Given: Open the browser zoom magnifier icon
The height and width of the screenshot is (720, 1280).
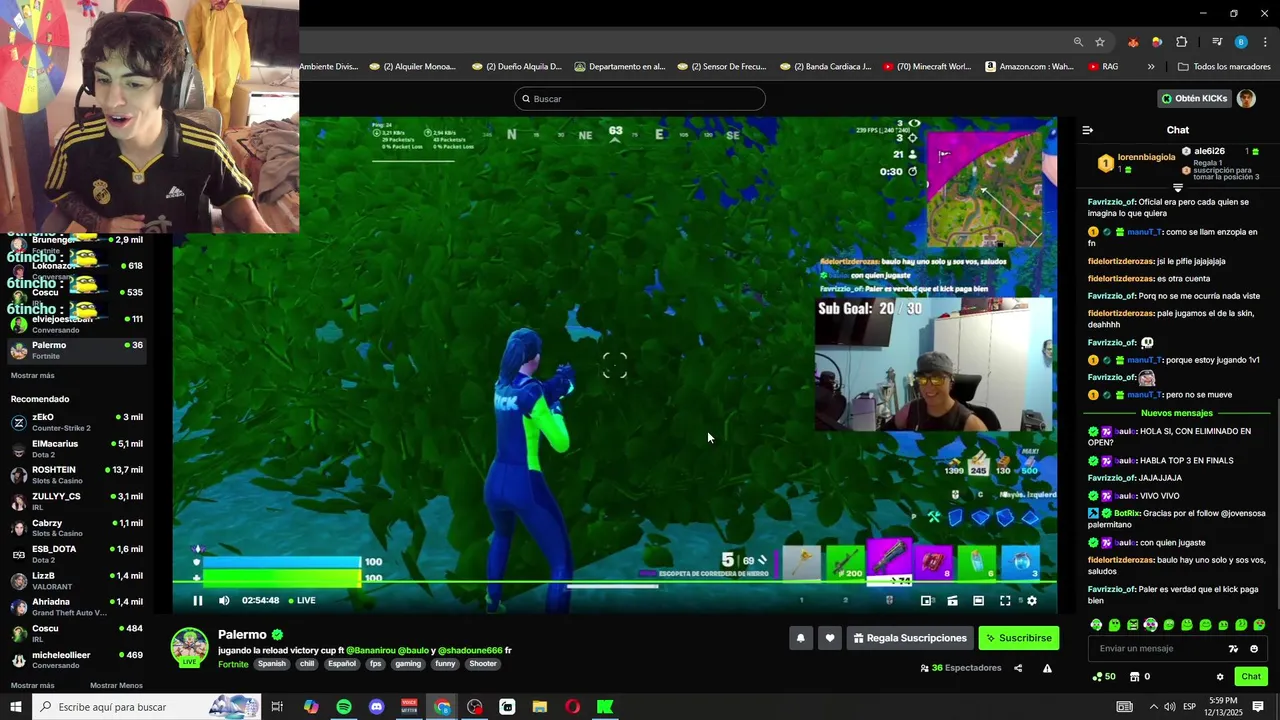Looking at the screenshot, I should pyautogui.click(x=1078, y=42).
